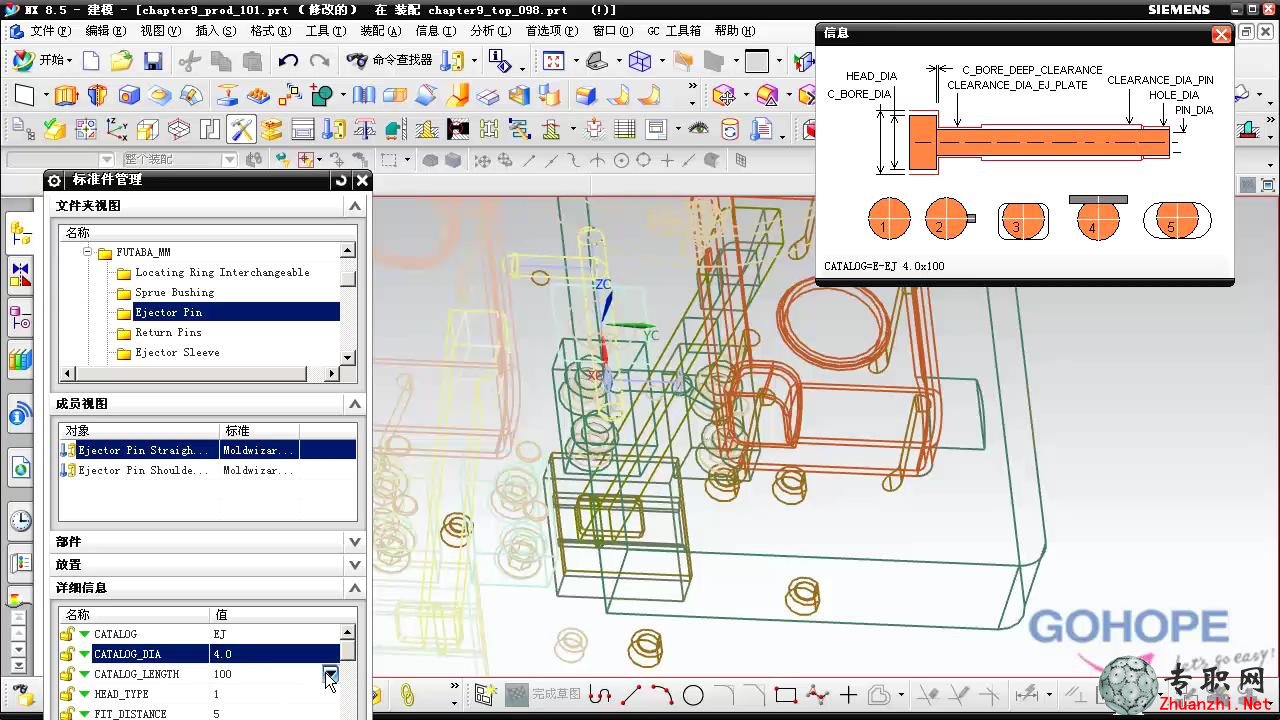Select head type 3 thumbnail in 信息 window
1280x720 pixels.
click(1022, 220)
